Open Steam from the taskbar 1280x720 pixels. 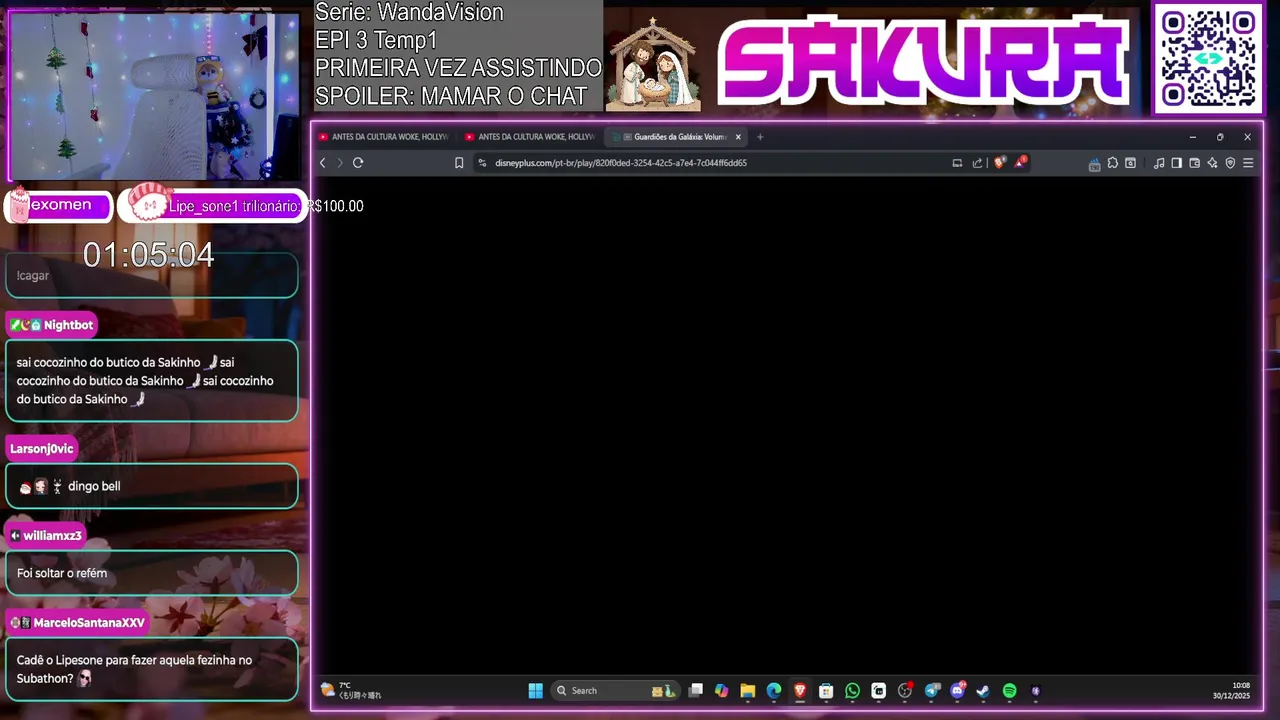(x=983, y=691)
